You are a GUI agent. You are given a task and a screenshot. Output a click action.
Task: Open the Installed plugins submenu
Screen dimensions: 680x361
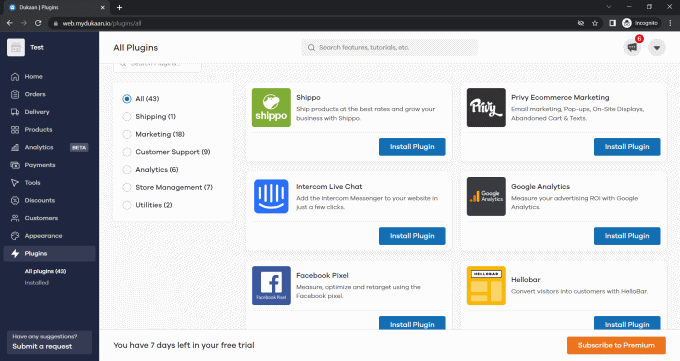pos(37,283)
